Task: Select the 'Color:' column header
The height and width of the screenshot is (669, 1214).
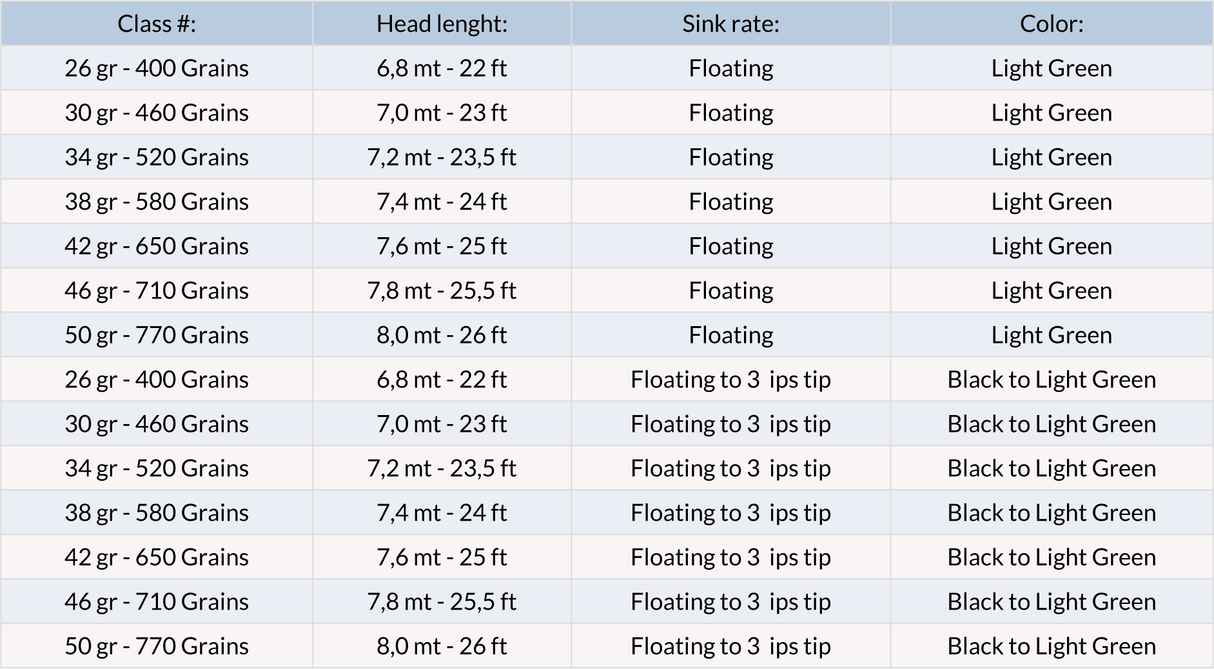Action: [1052, 24]
